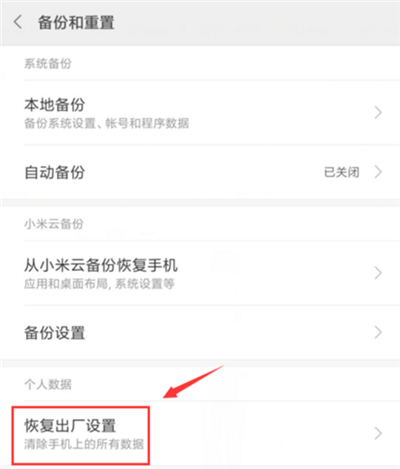The height and width of the screenshot is (469, 400).
Task: Select 从小米云备份恢复手机 entry
Action: pyautogui.click(x=200, y=273)
